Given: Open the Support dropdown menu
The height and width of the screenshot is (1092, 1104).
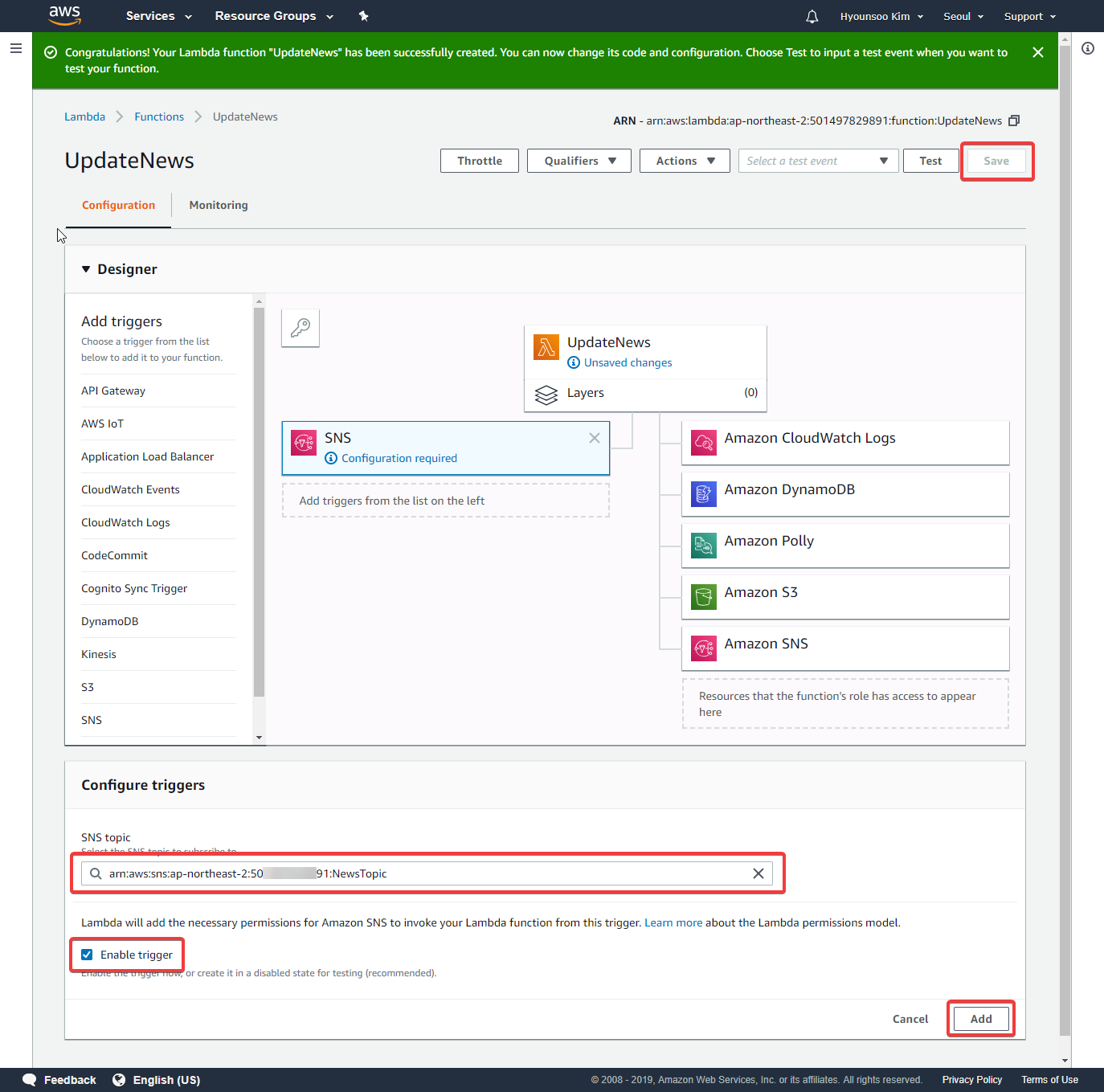Looking at the screenshot, I should coord(1030,16).
